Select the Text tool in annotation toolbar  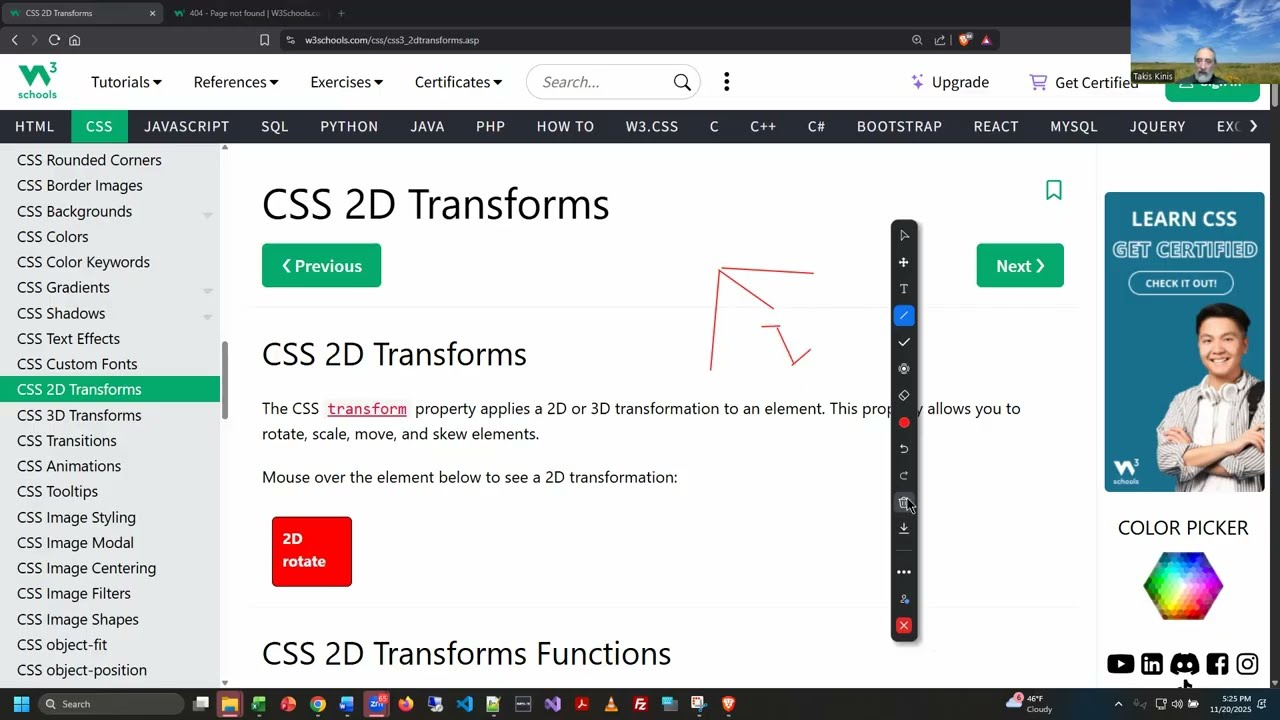pos(904,289)
